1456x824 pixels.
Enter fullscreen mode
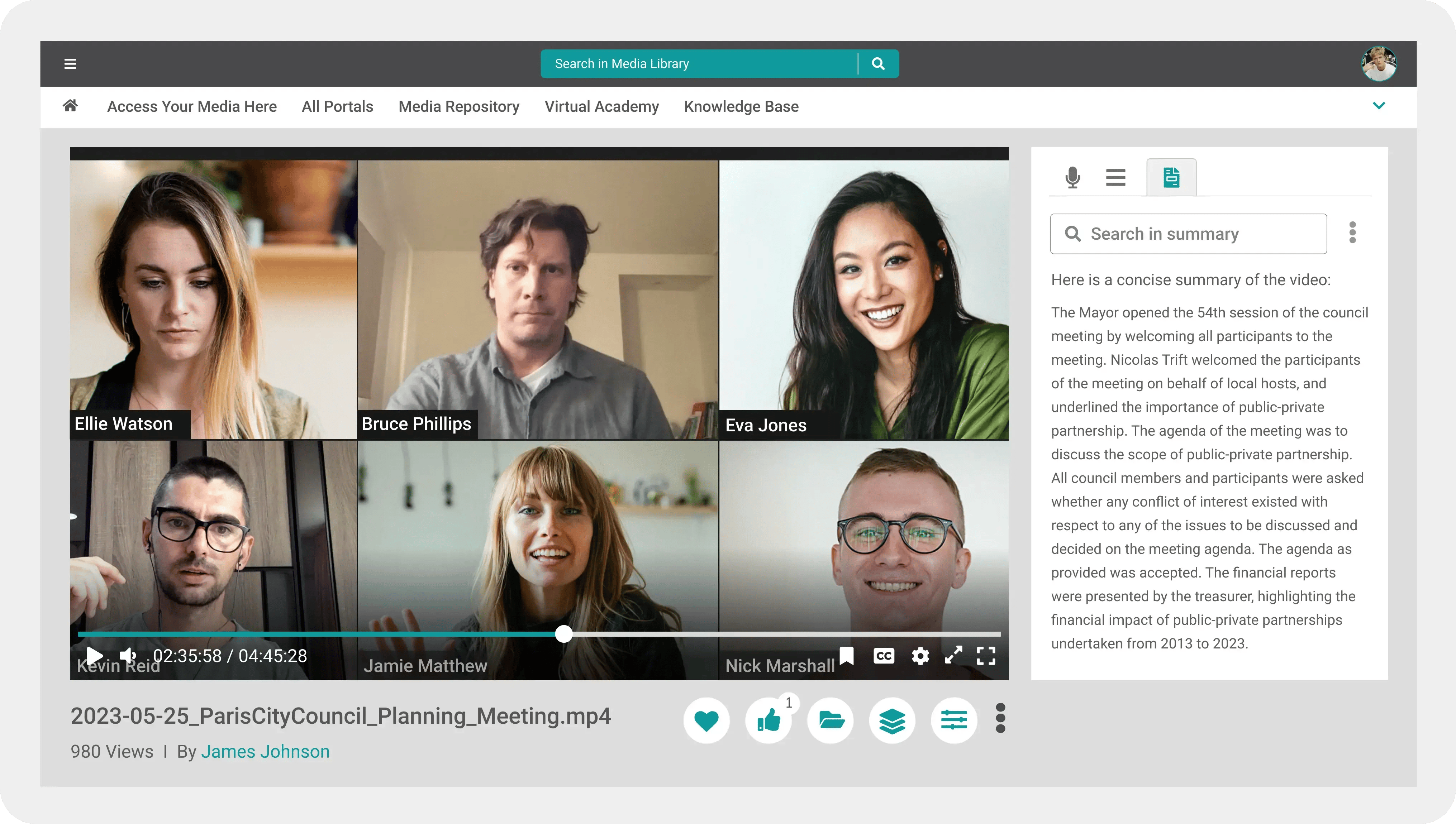(x=986, y=656)
